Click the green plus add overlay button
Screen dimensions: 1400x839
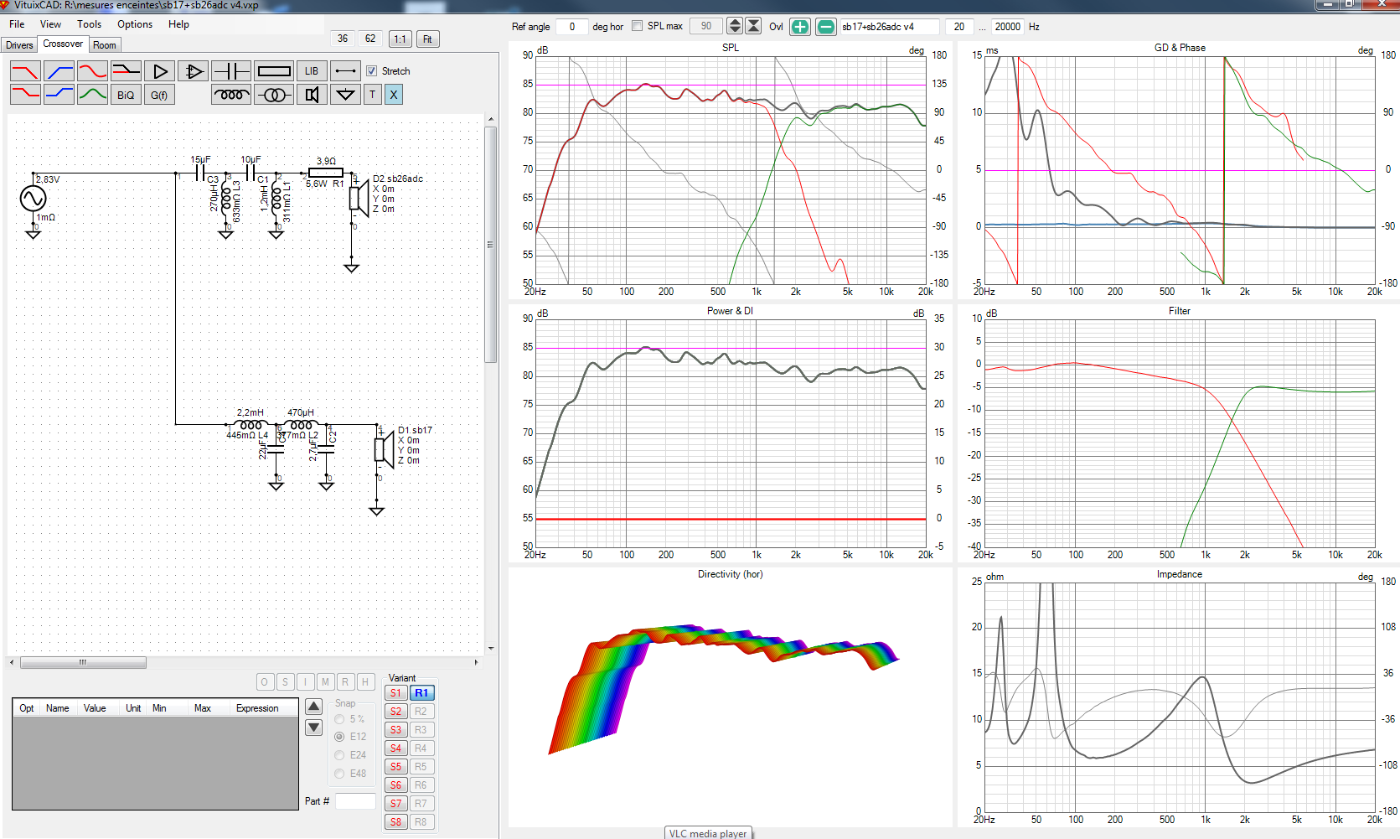point(799,26)
